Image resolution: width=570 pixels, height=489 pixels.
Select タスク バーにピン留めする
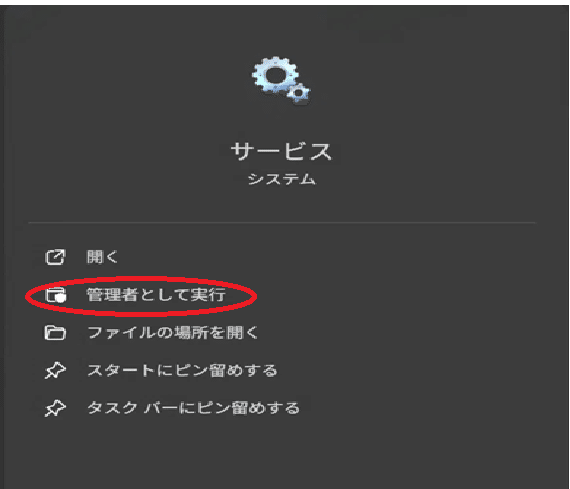[x=193, y=408]
